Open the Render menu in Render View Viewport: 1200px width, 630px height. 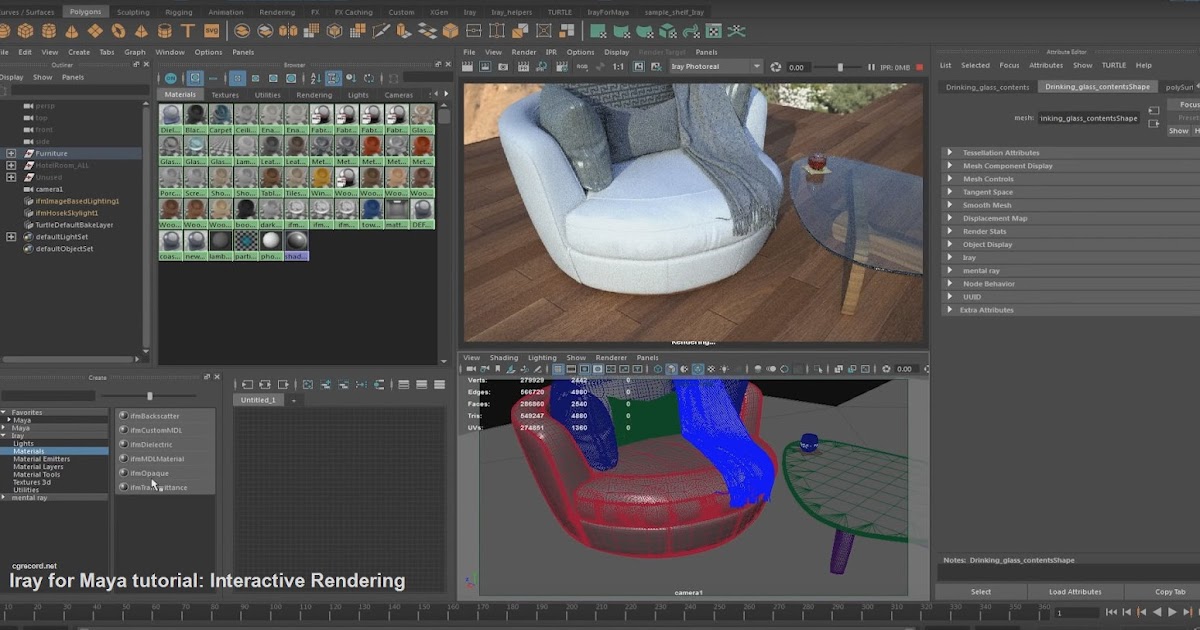pyautogui.click(x=524, y=51)
